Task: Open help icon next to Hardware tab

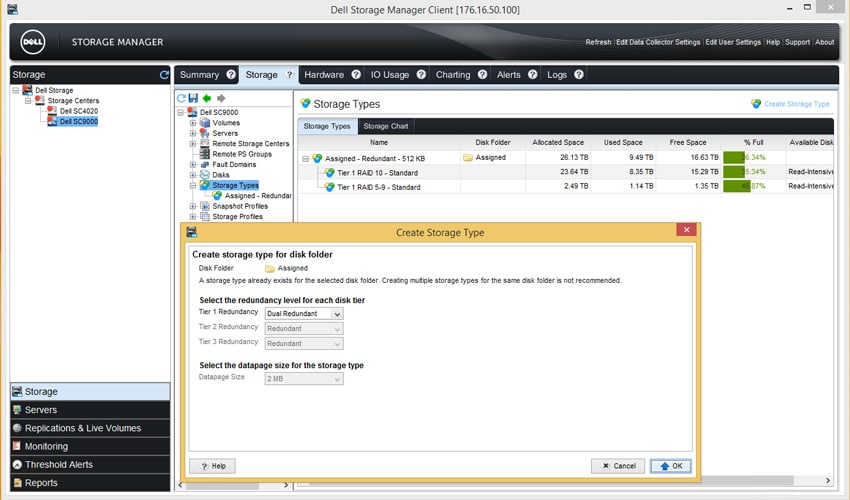Action: (x=356, y=75)
